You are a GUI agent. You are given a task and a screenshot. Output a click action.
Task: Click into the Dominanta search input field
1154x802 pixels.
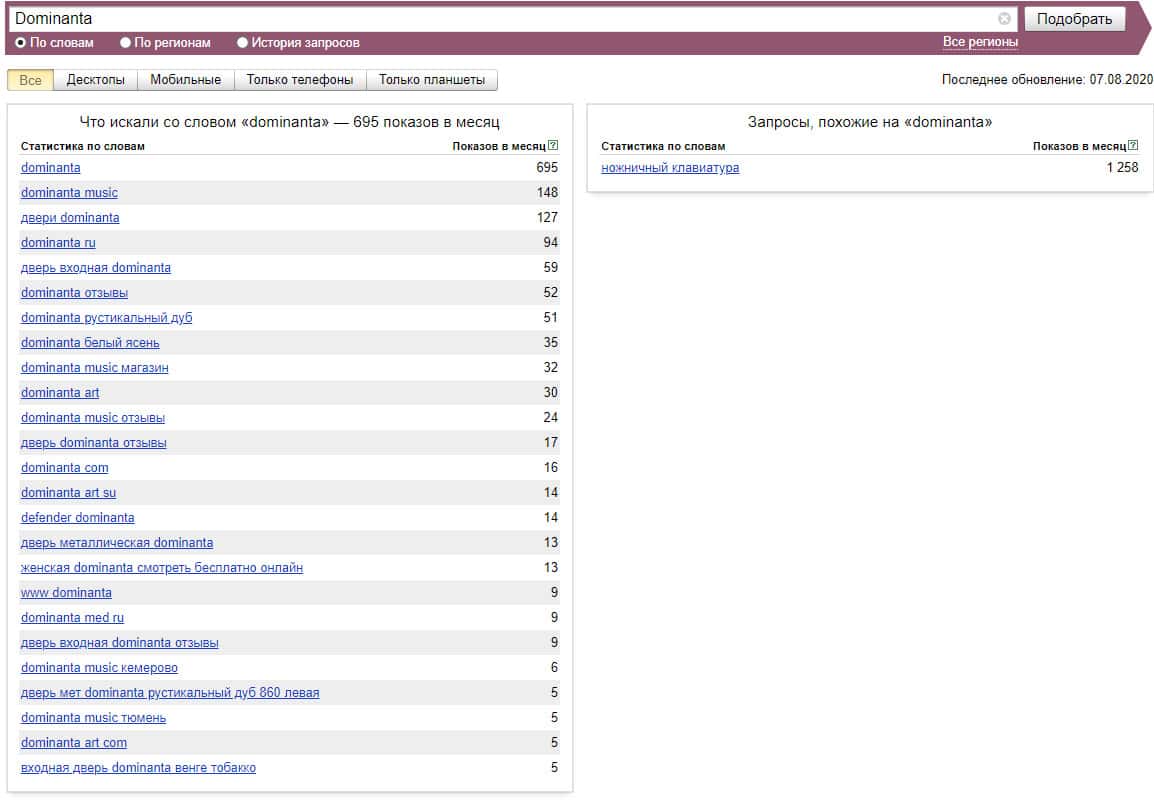tap(500, 19)
